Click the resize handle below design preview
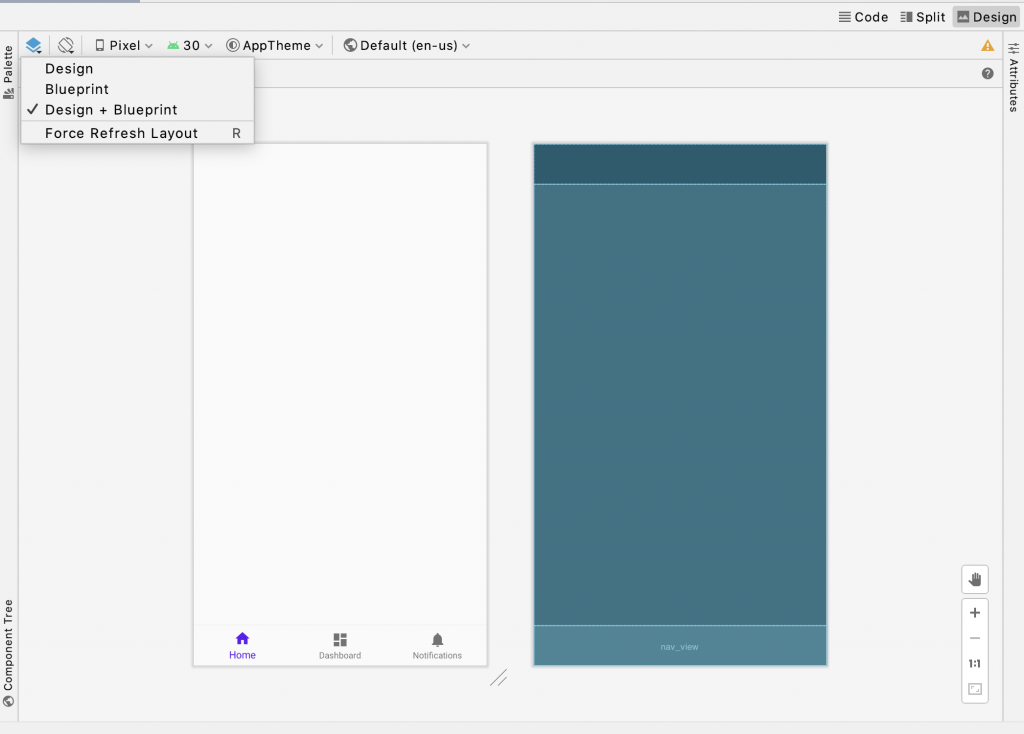The height and width of the screenshot is (734, 1024). (498, 678)
